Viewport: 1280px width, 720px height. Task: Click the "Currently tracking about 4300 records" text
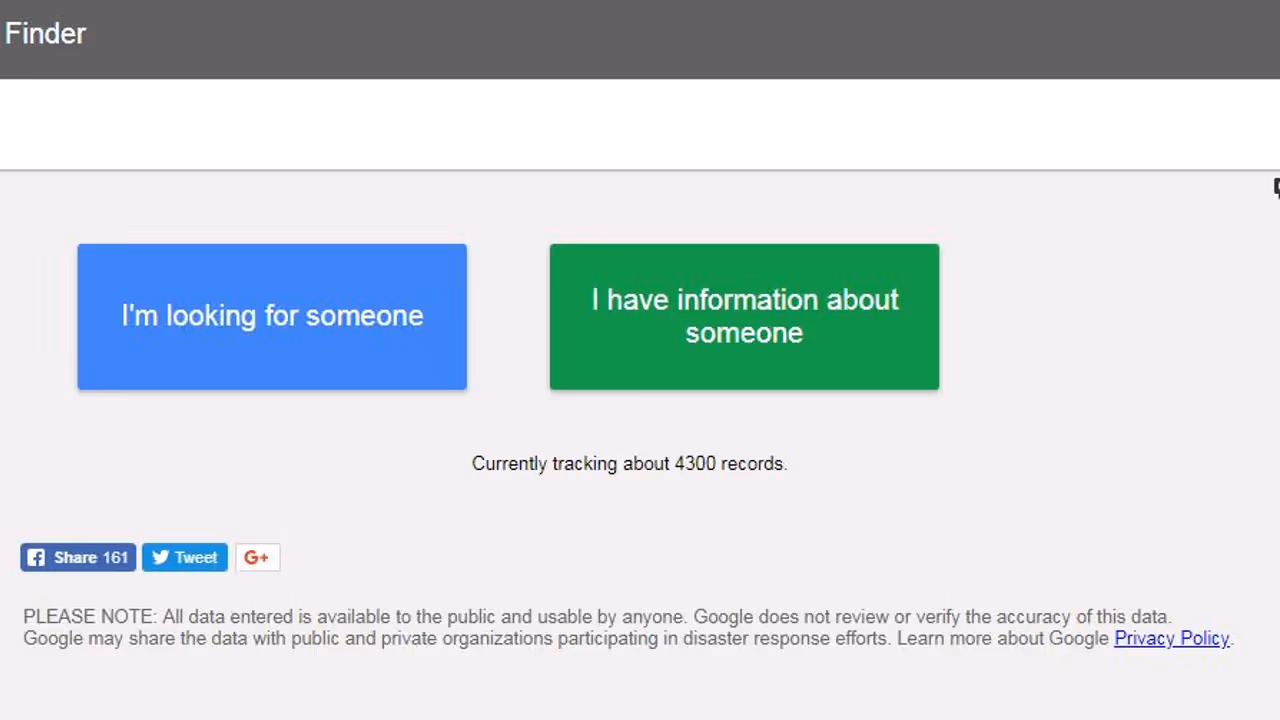point(629,463)
